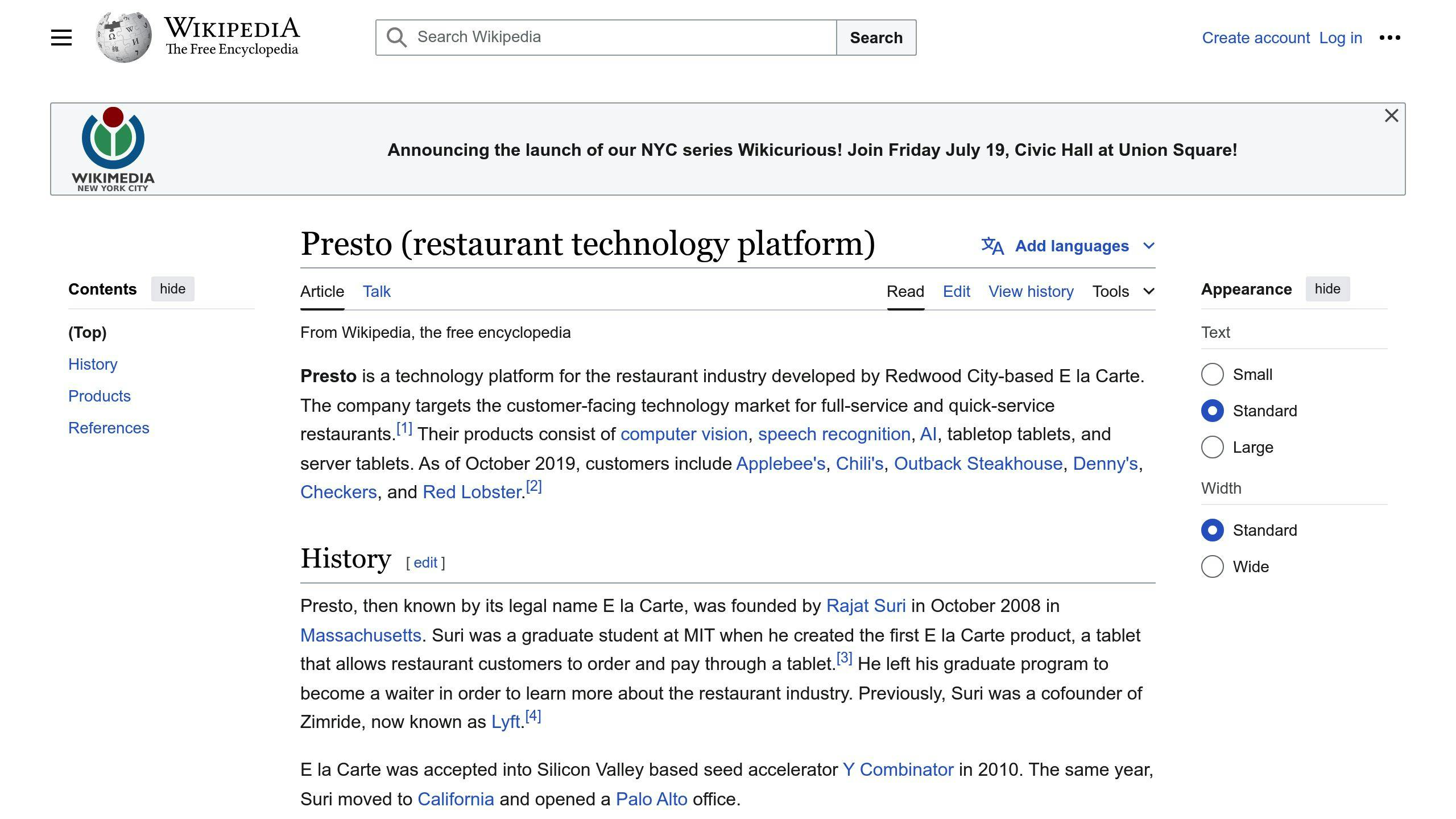Click the Wikimedia New York City logo
The image size is (1456, 819).
coord(113,149)
